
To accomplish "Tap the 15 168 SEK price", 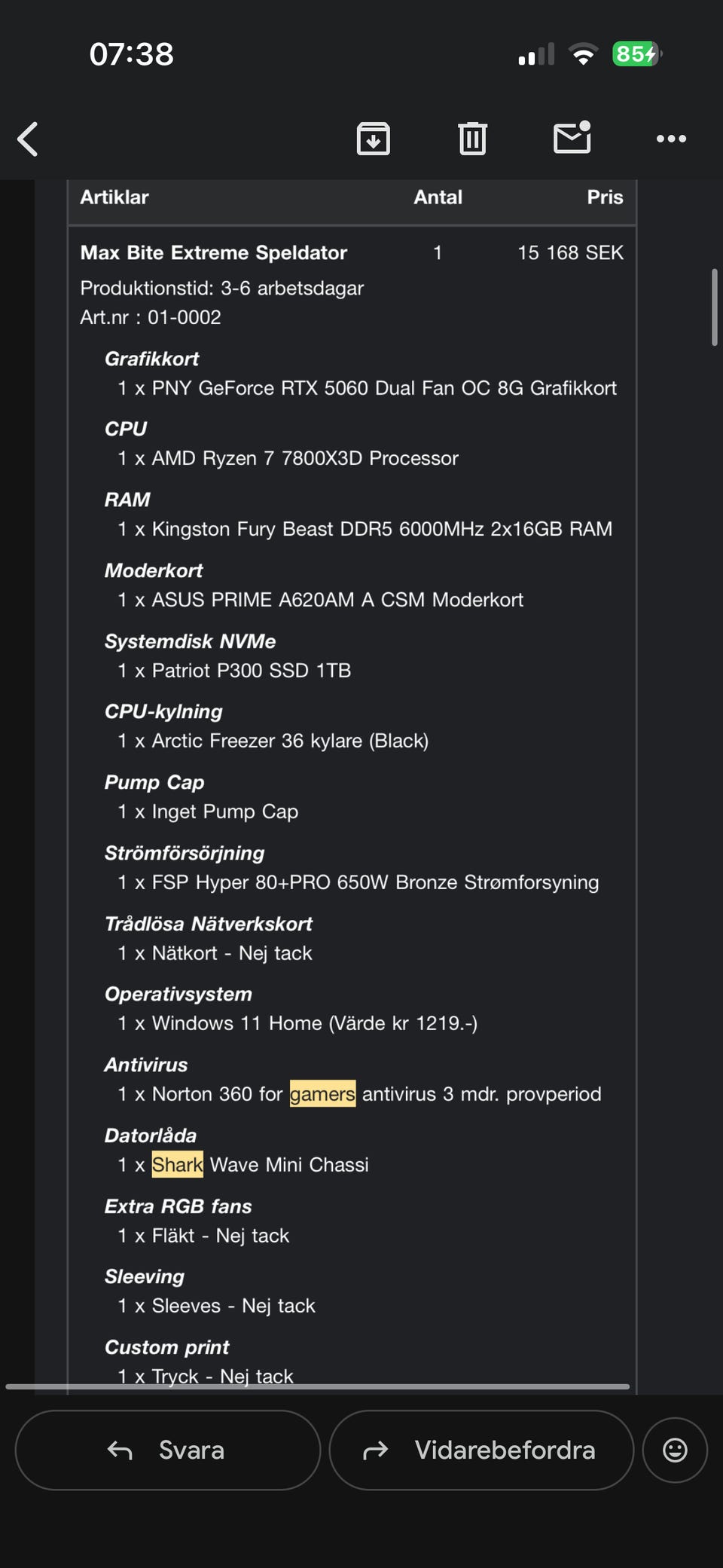I will coord(570,252).
